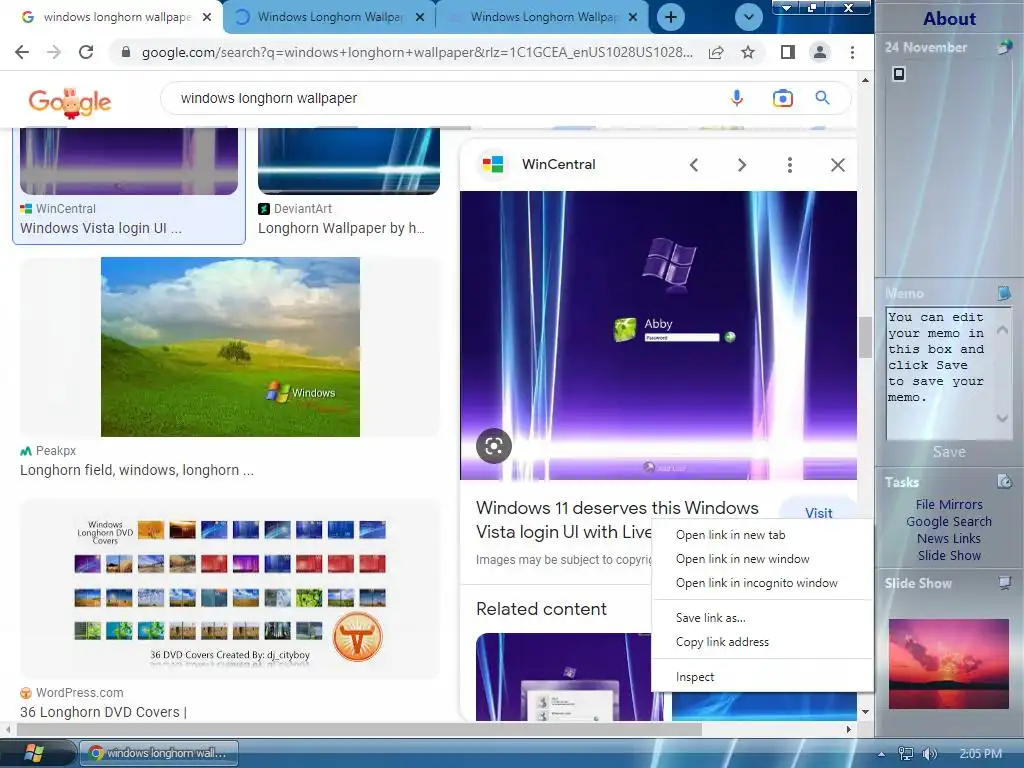The width and height of the screenshot is (1024, 768).
Task: Open the File Mirrors link
Action: pos(949,504)
